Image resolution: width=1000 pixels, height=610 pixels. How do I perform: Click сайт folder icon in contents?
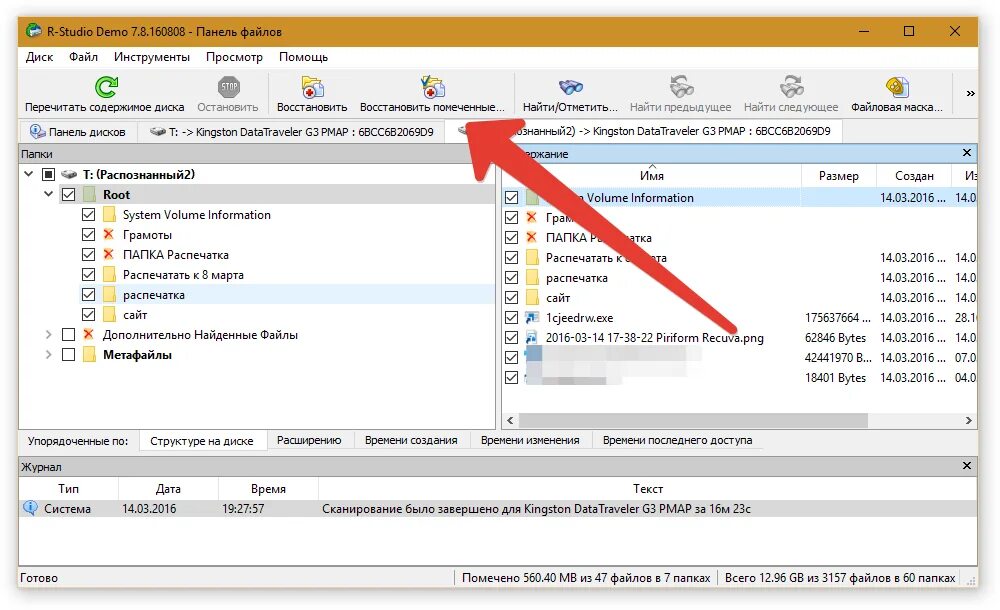click(532, 297)
